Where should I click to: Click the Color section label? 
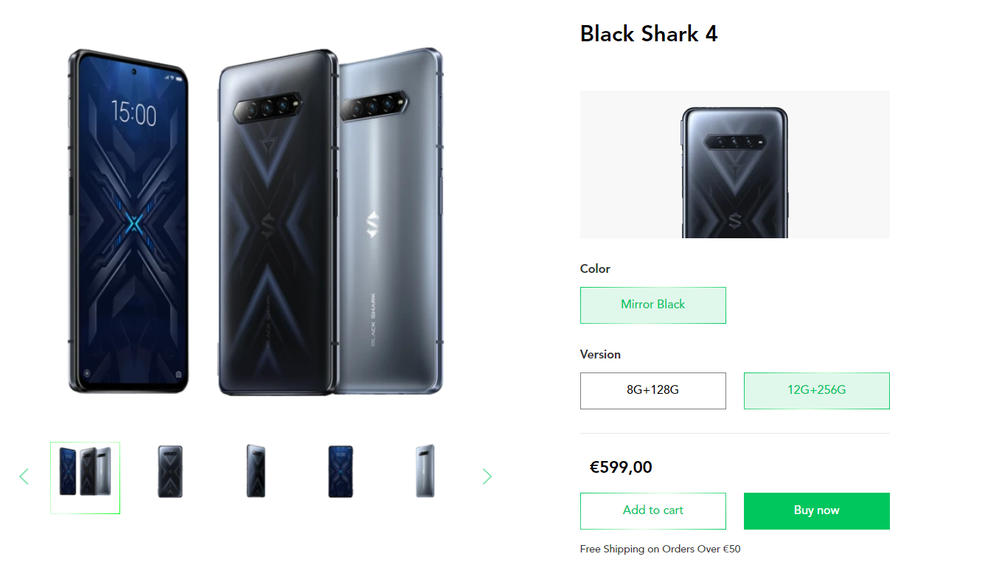tap(595, 269)
